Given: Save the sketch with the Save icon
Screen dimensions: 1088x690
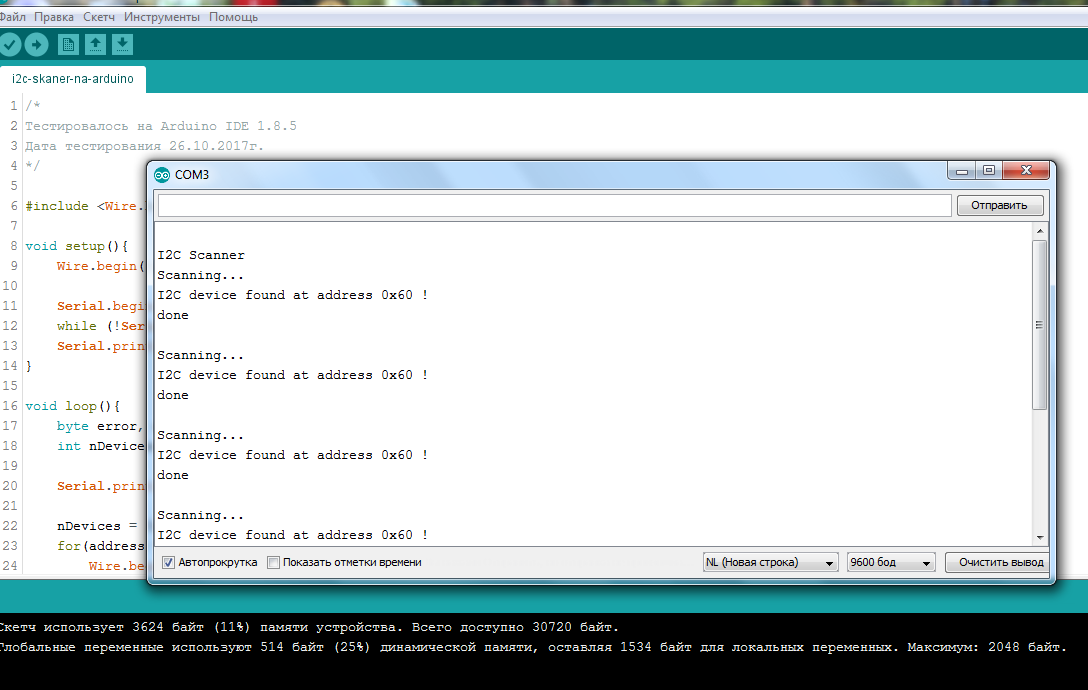Looking at the screenshot, I should click(x=122, y=44).
